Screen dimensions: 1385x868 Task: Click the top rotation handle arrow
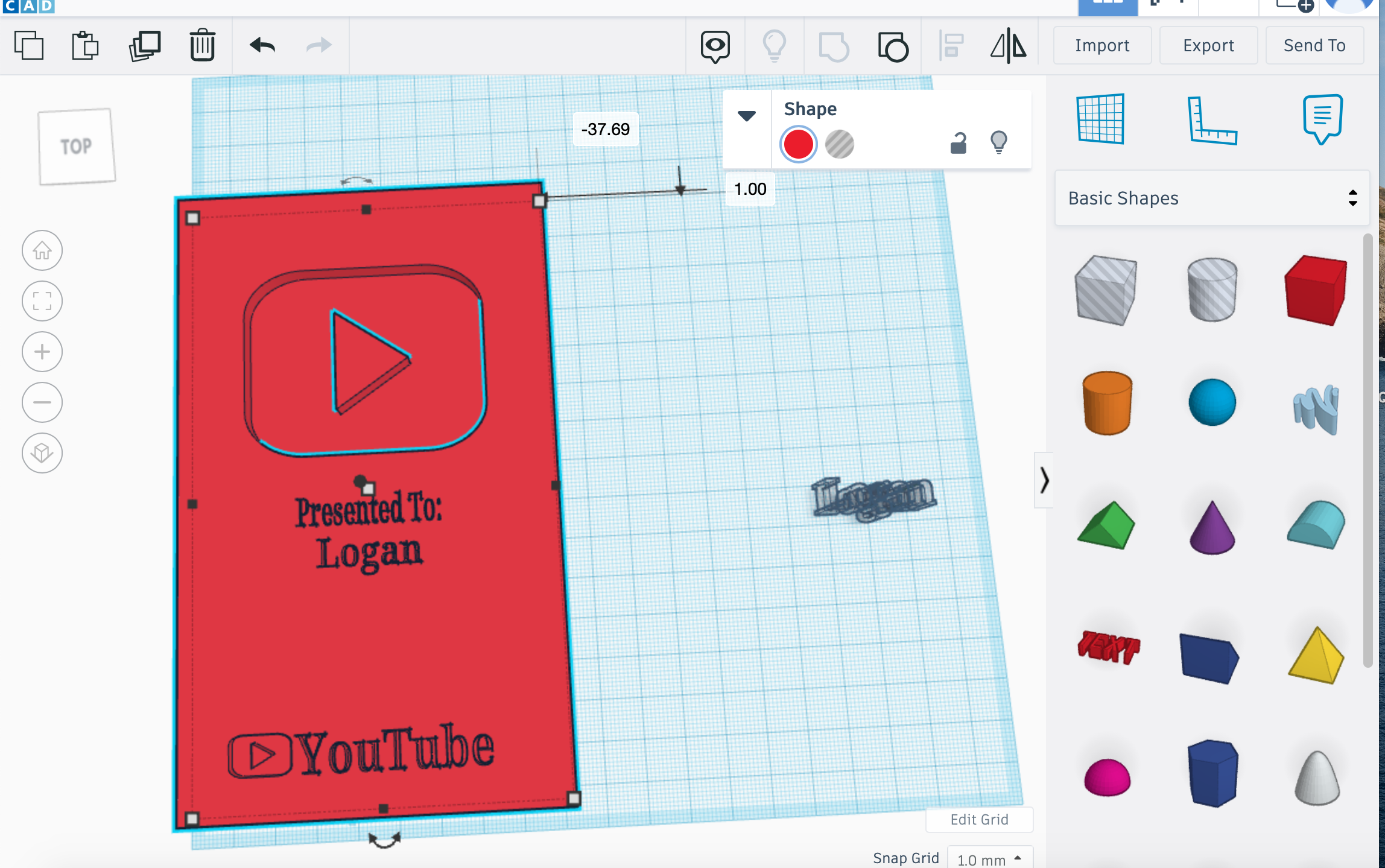click(x=356, y=181)
